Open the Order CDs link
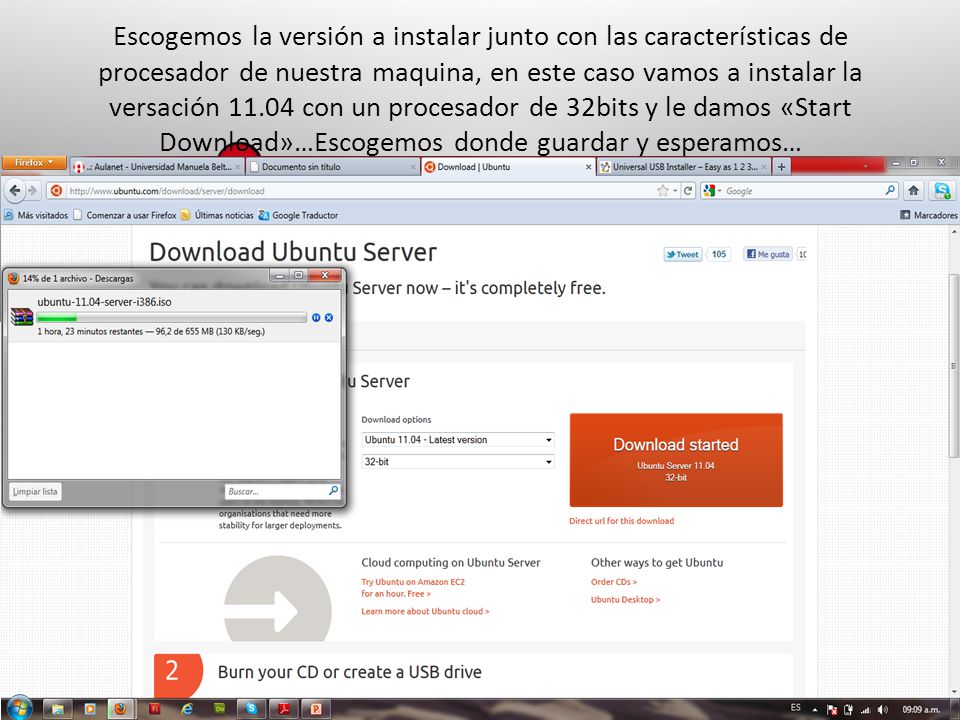960x720 pixels. [x=613, y=582]
